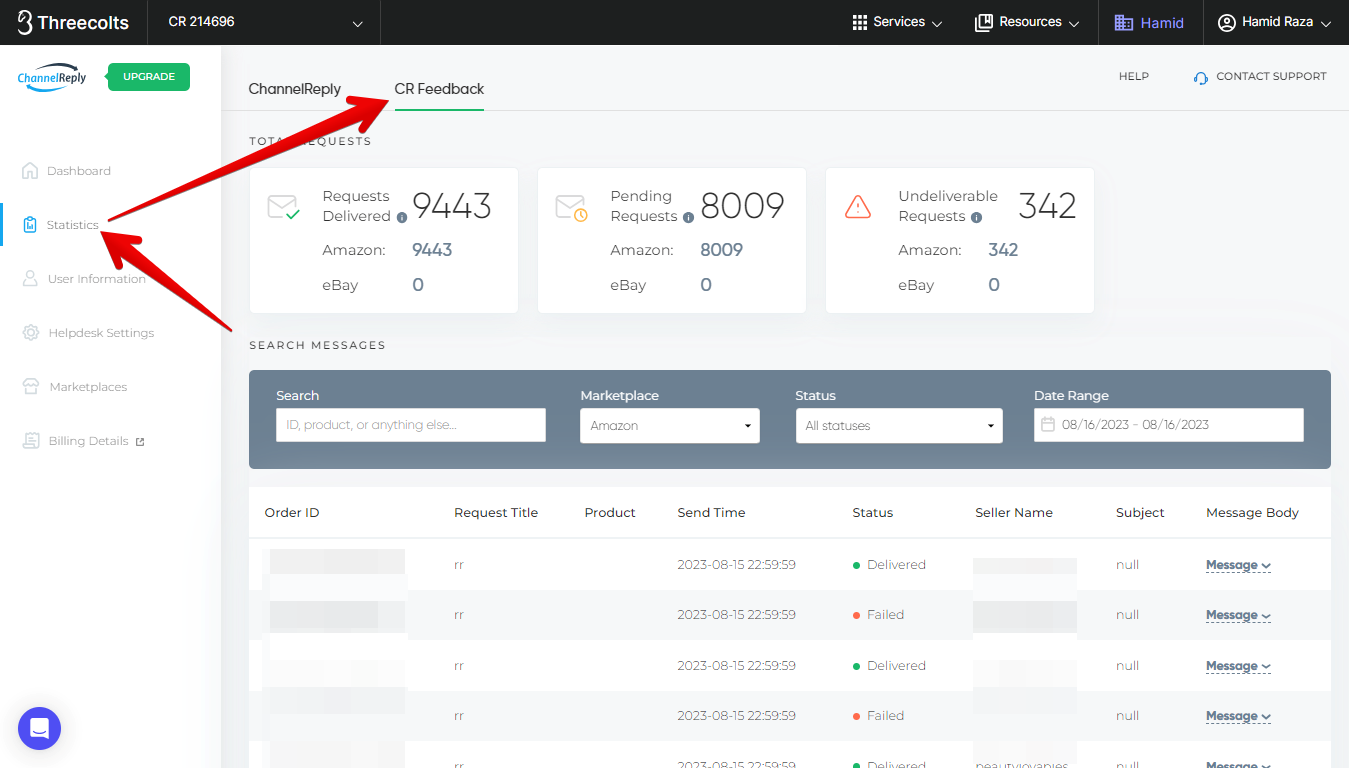Open the Status All statuses dropdown
1349x768 pixels.
coord(899,426)
